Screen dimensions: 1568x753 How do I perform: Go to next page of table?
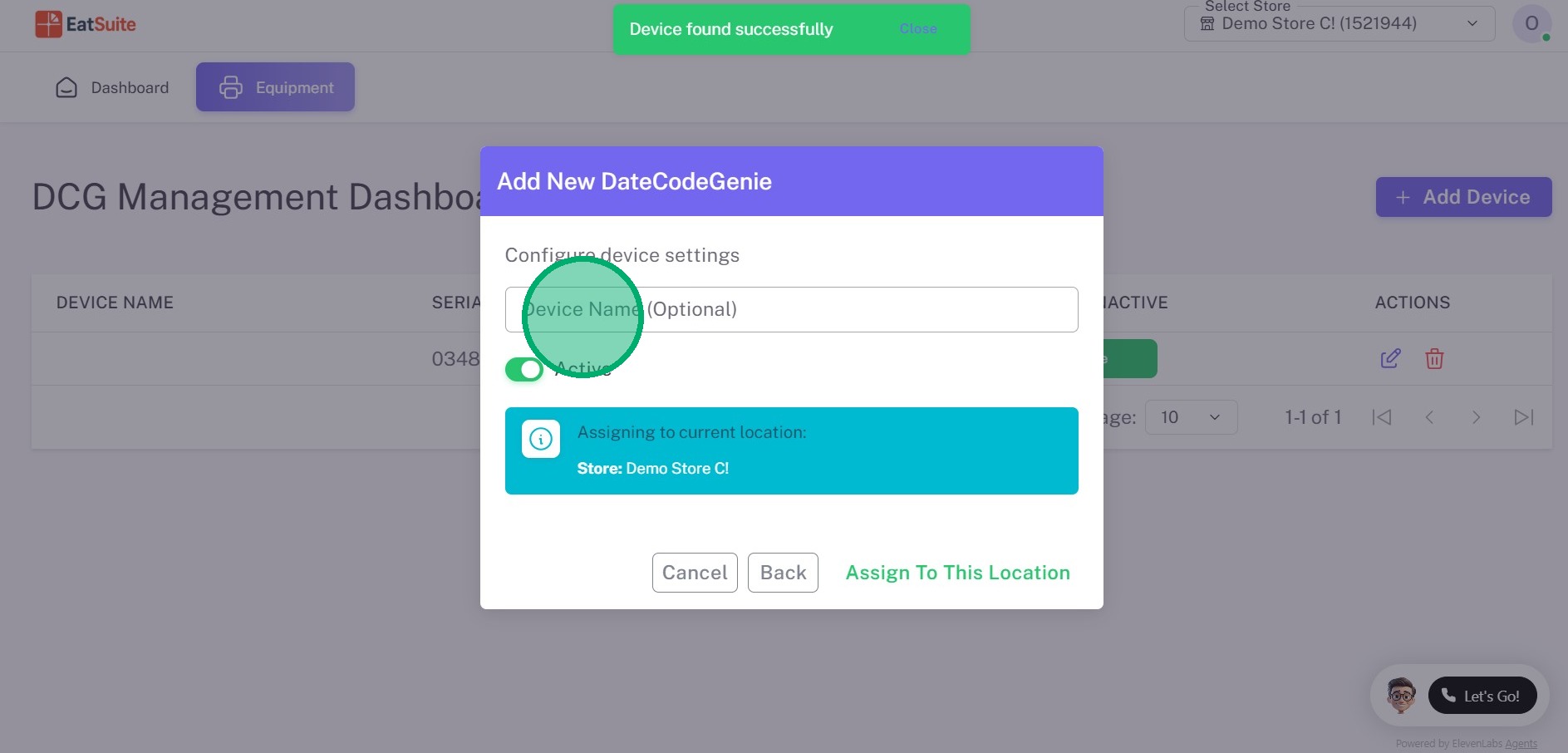pos(1476,417)
